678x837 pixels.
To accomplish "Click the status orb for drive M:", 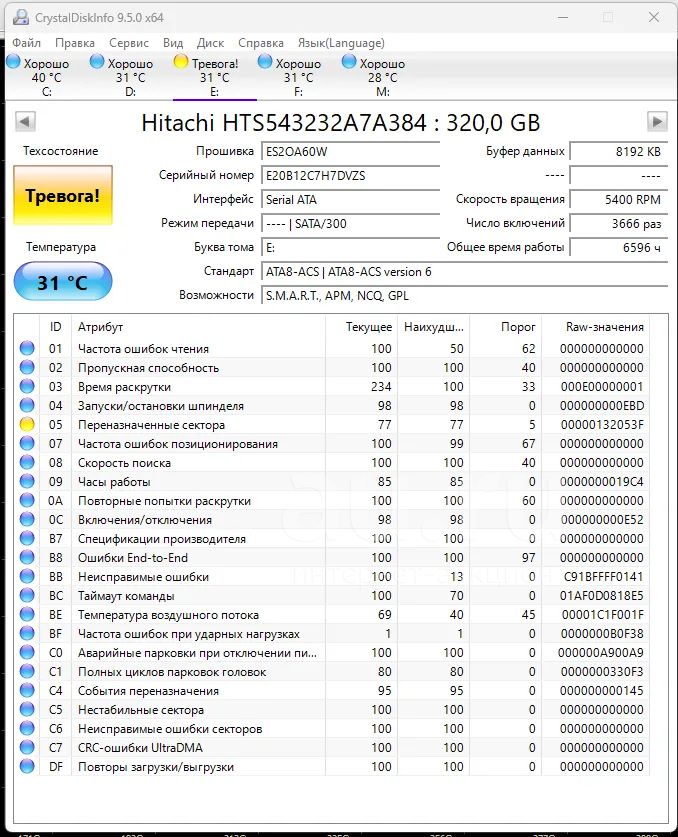I will [349, 62].
